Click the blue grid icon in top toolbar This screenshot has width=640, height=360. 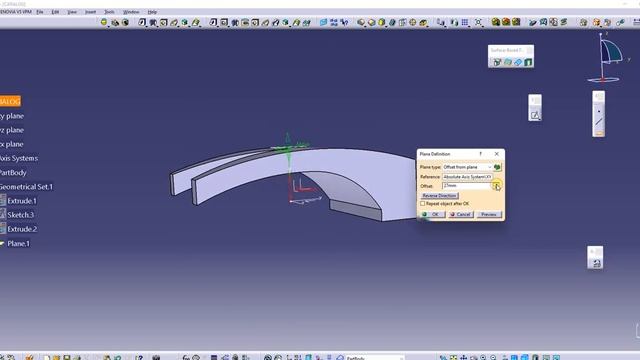pos(464,22)
